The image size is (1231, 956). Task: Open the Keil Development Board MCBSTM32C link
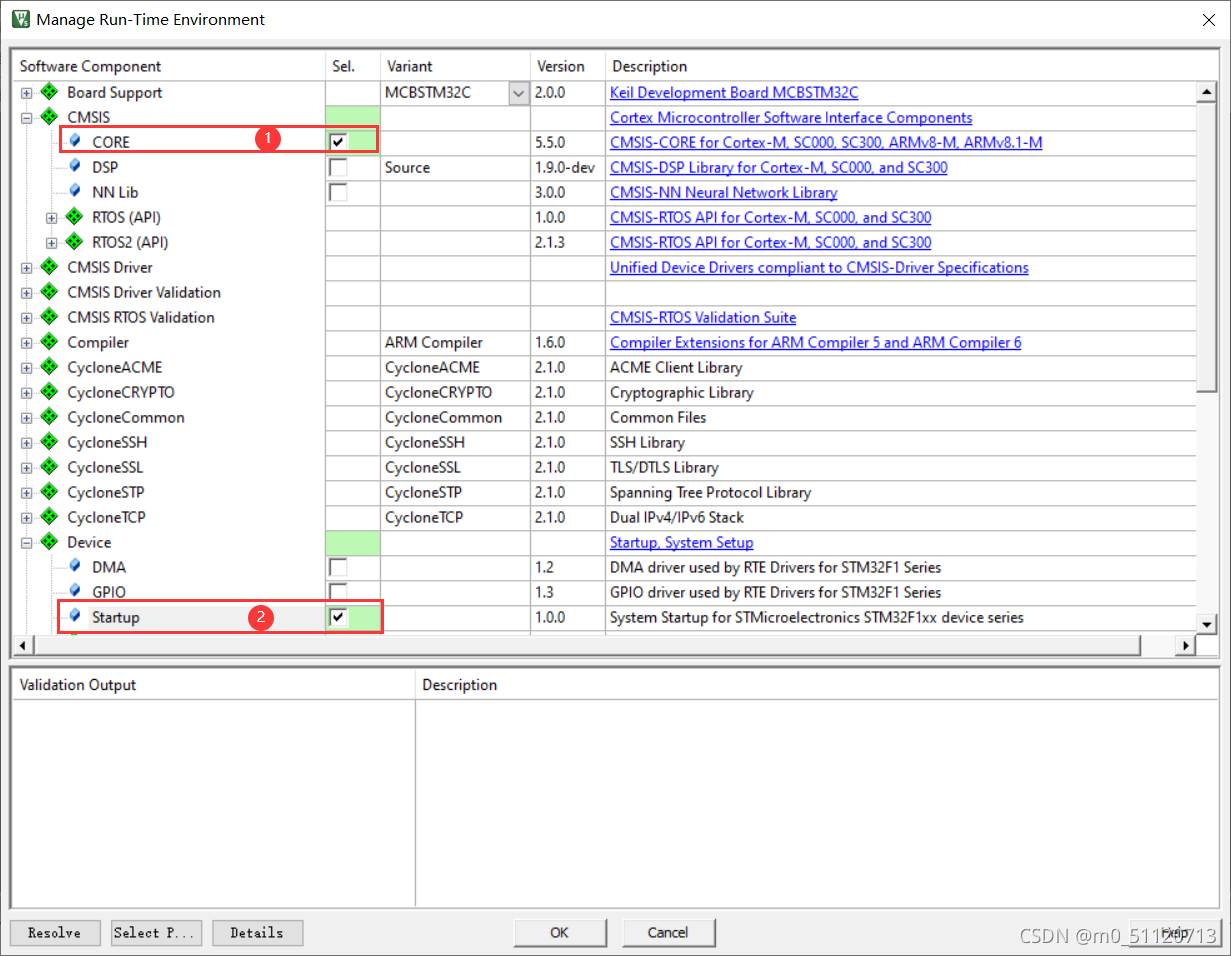pyautogui.click(x=734, y=92)
